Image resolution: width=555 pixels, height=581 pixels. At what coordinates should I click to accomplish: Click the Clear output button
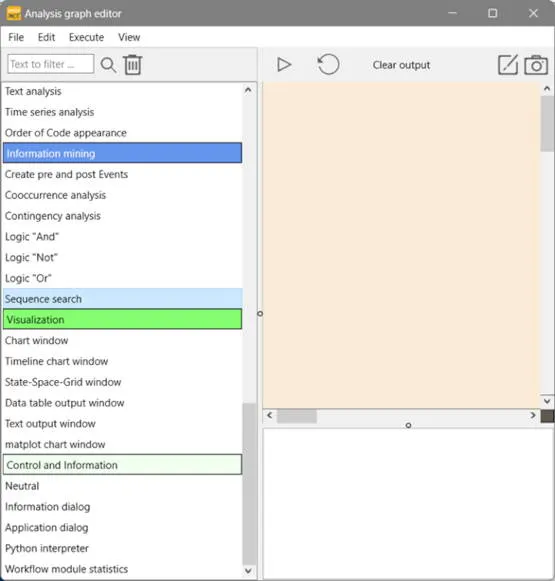401,65
